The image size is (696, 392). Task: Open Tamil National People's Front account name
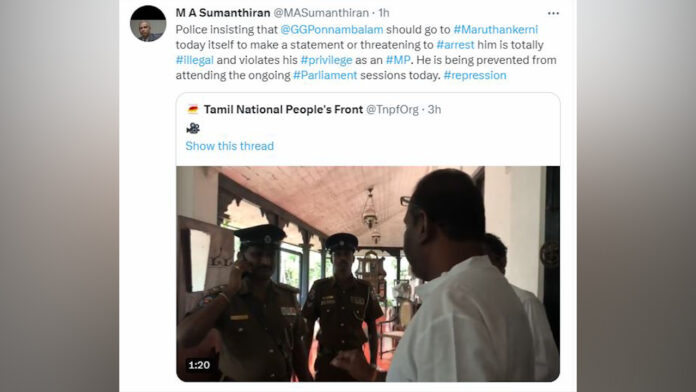(283, 110)
